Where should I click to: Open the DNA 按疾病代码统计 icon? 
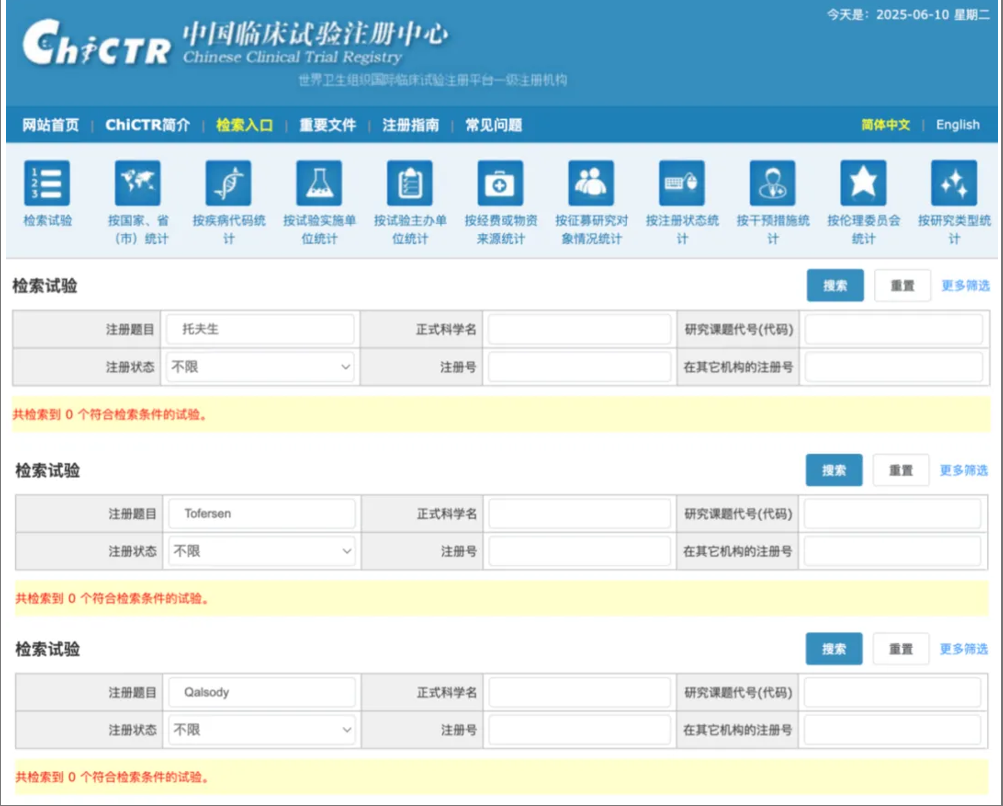pyautogui.click(x=228, y=183)
